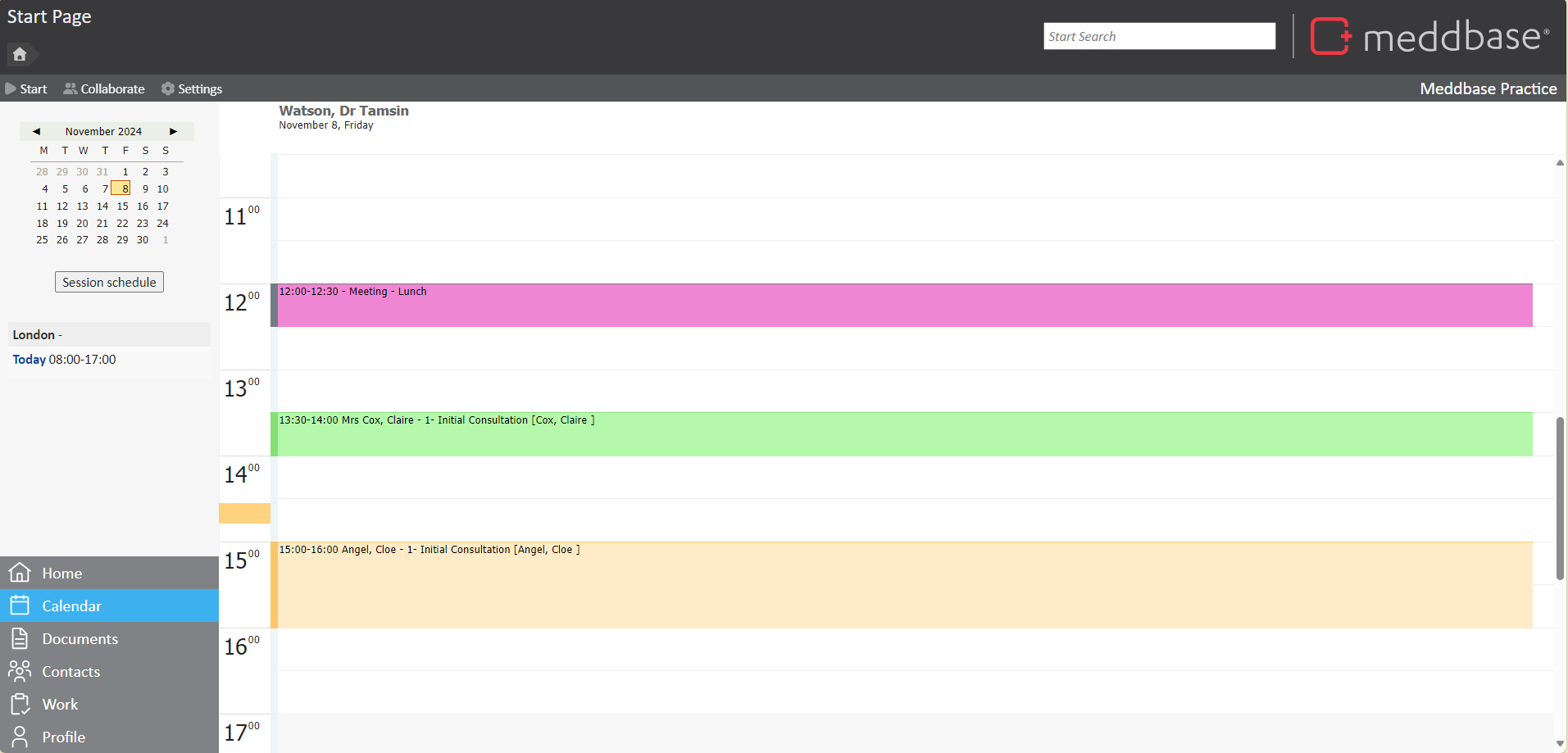Open the Contacts sidebar icon
Image resolution: width=1568 pixels, height=753 pixels.
click(20, 671)
